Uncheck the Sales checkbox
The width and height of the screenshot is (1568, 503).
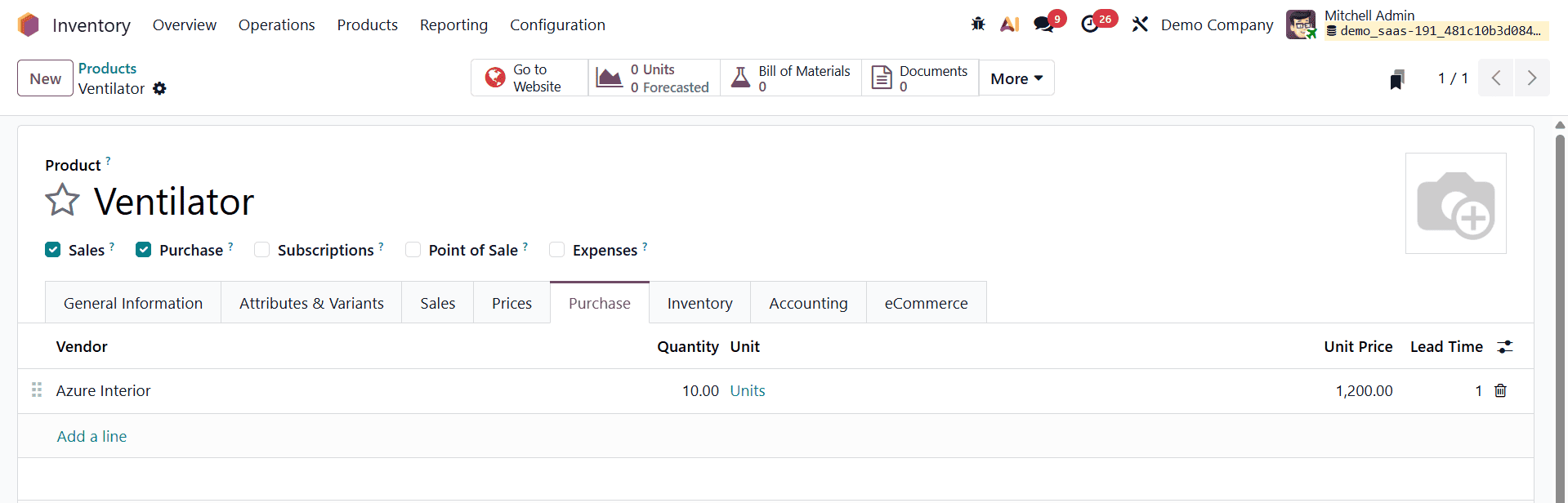coord(53,250)
